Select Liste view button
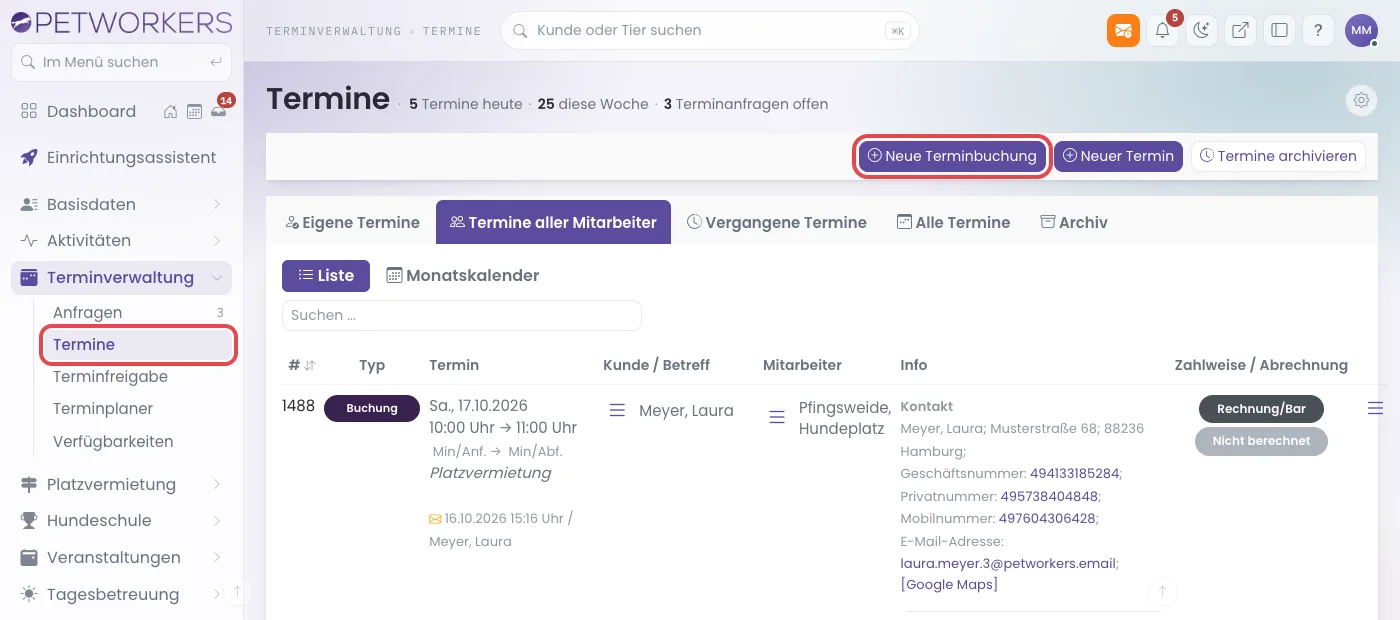Viewport: 1400px width, 620px height. 326,275
